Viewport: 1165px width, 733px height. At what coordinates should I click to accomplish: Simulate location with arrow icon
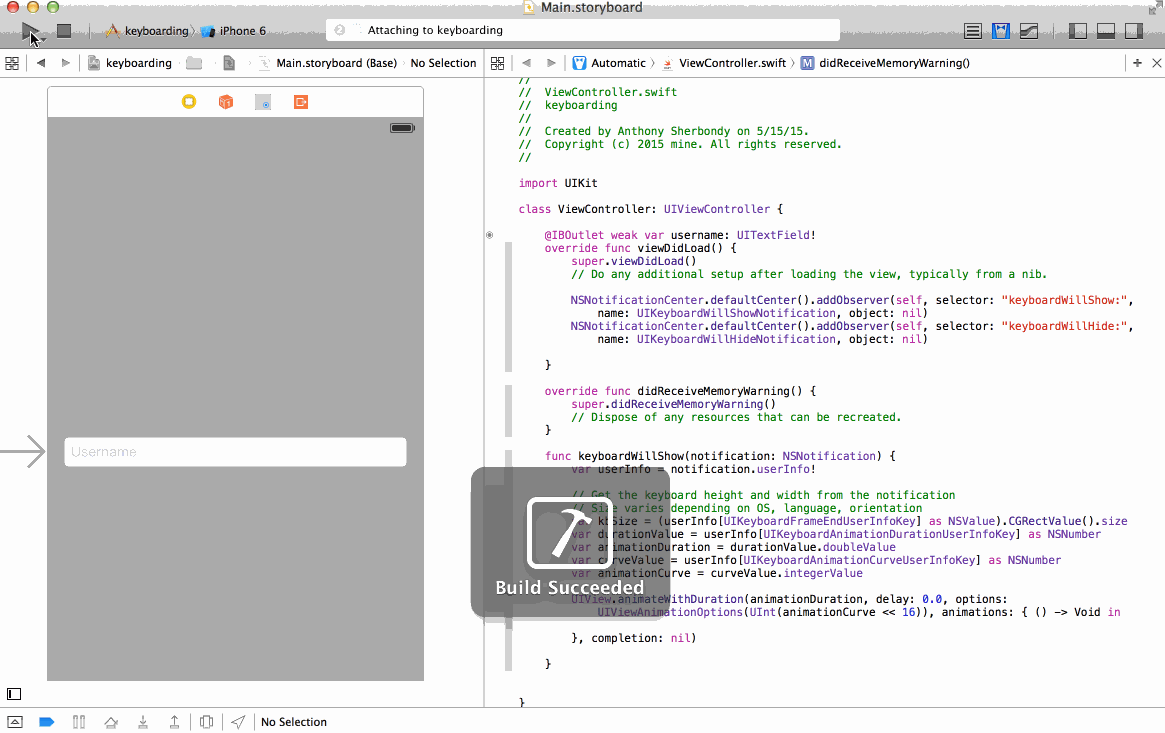238,722
